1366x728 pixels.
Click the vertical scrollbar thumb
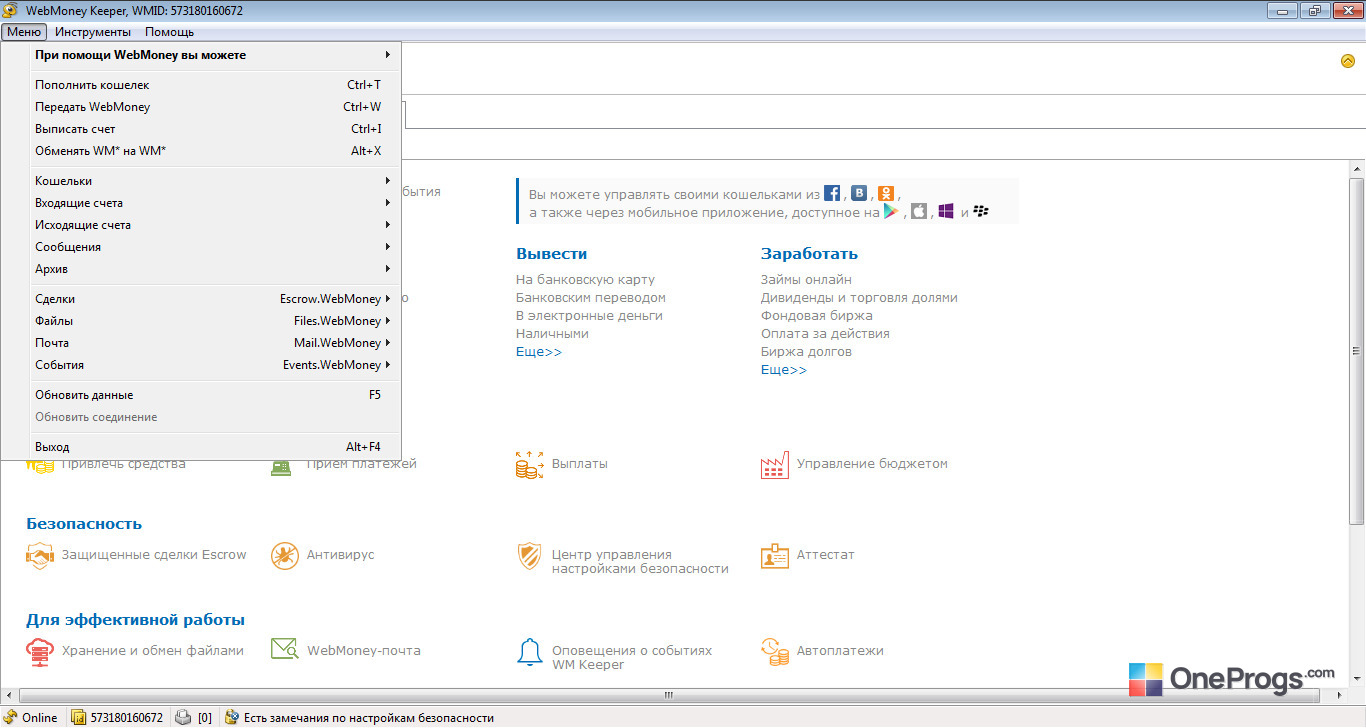[1356, 351]
